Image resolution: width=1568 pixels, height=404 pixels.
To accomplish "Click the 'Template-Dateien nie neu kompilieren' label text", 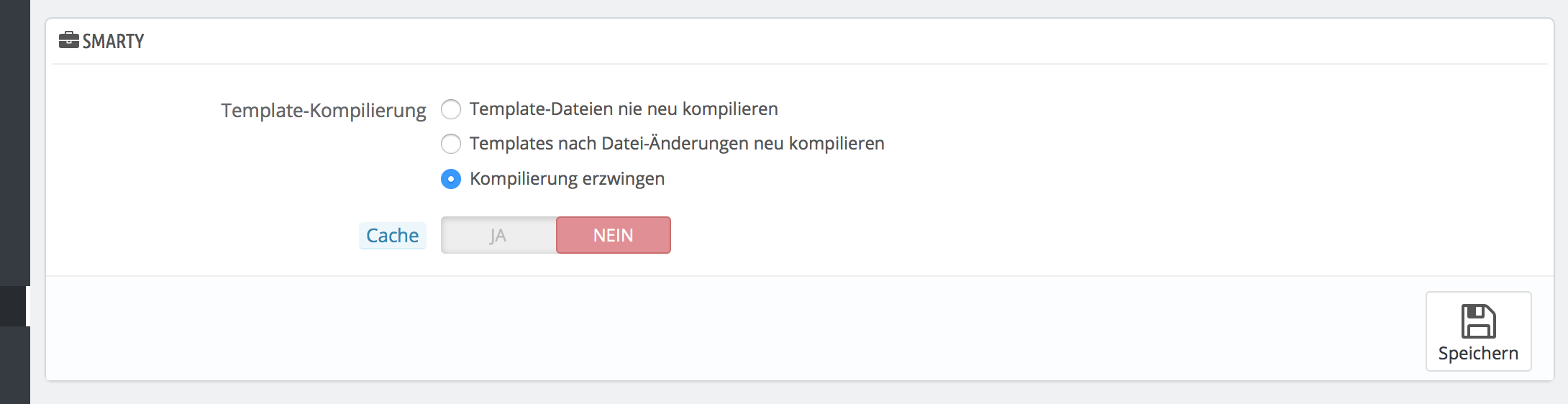I will 623,109.
